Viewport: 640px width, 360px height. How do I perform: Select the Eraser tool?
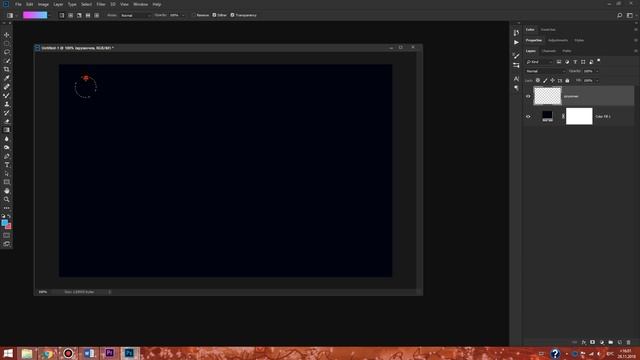click(7, 121)
